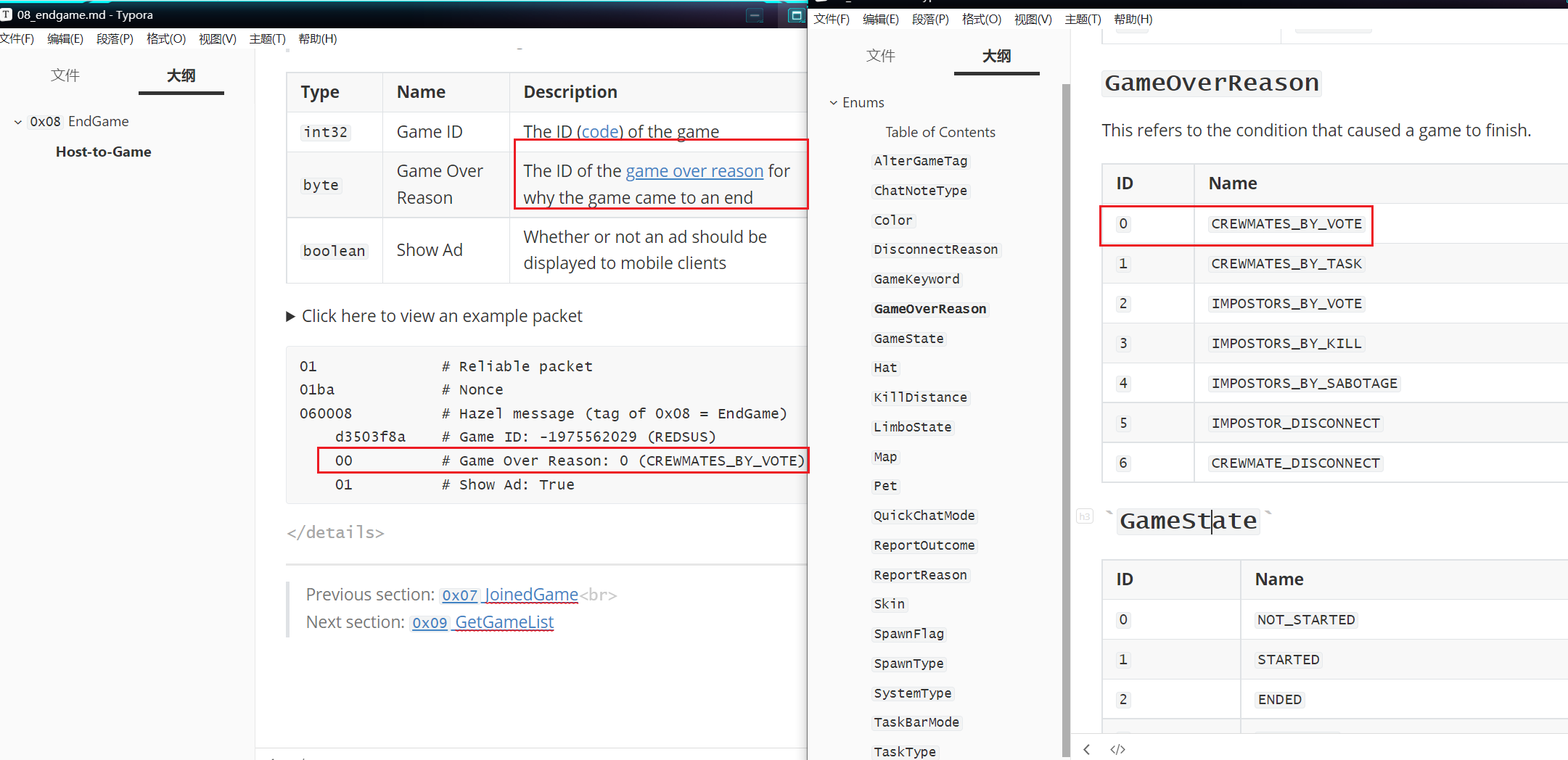Open 编辑(E) menu in right window
Screen dimensions: 1568x760
881,19
